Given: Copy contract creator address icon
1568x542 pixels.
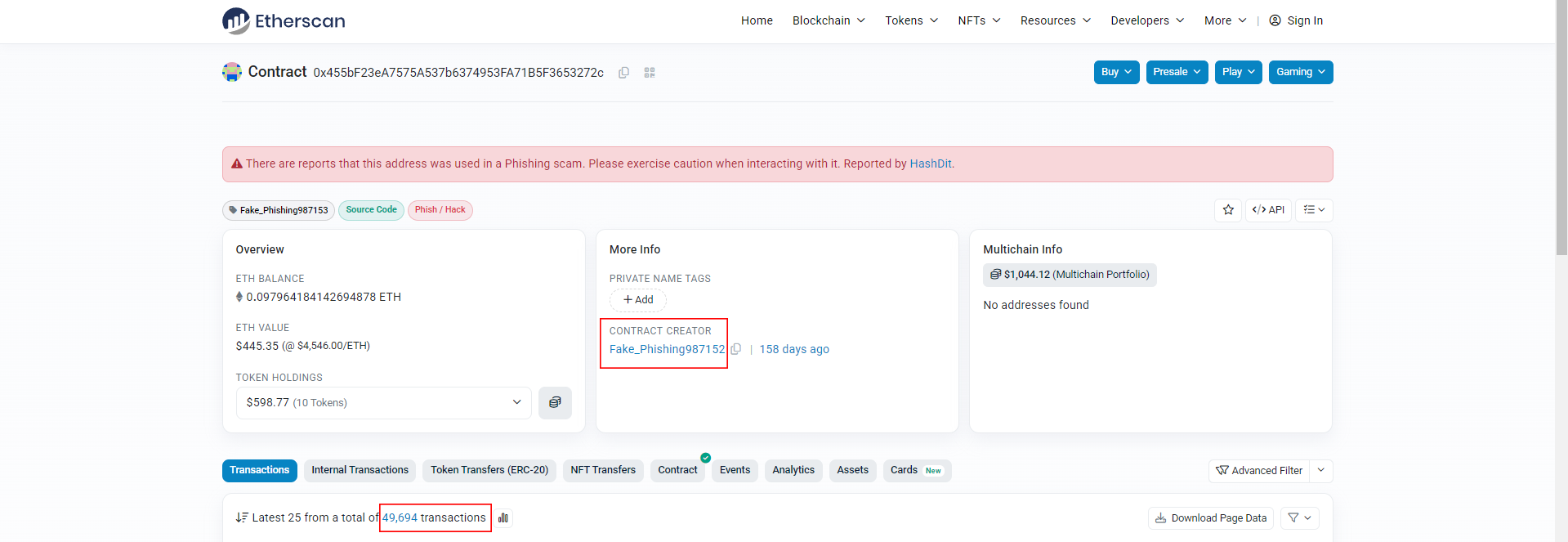Looking at the screenshot, I should coord(736,349).
